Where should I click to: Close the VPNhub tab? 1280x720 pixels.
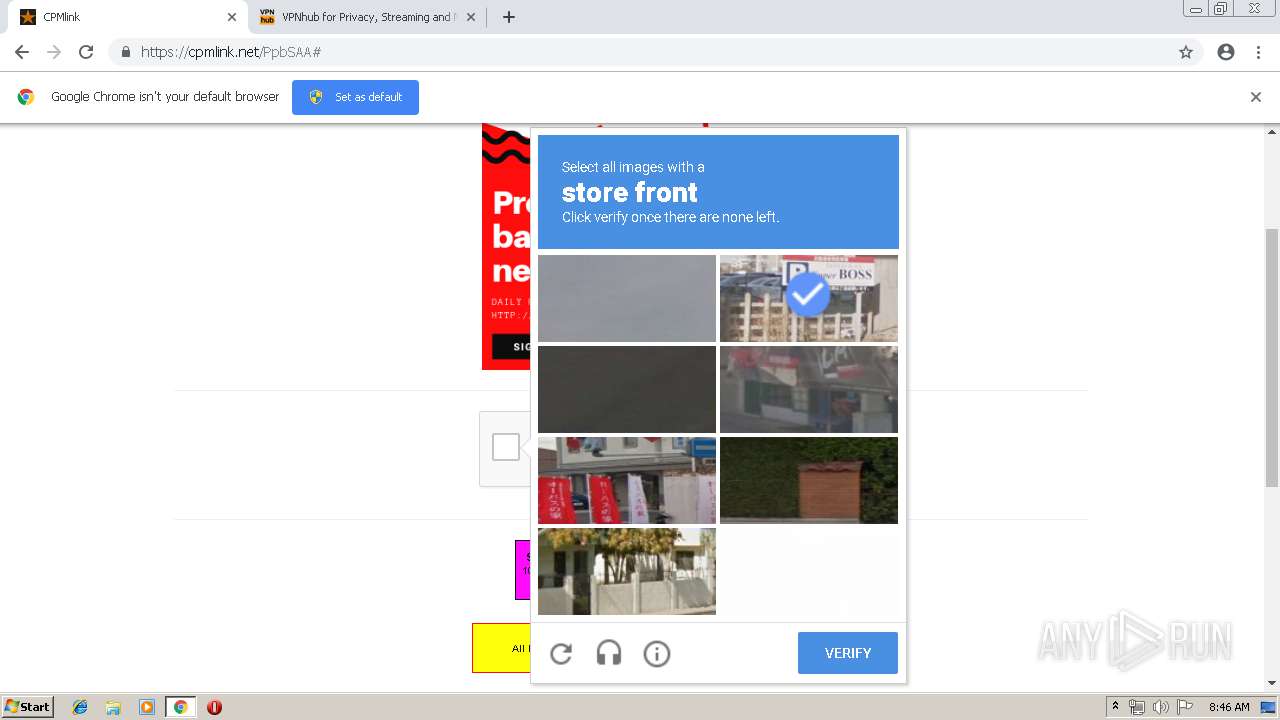pyautogui.click(x=471, y=17)
